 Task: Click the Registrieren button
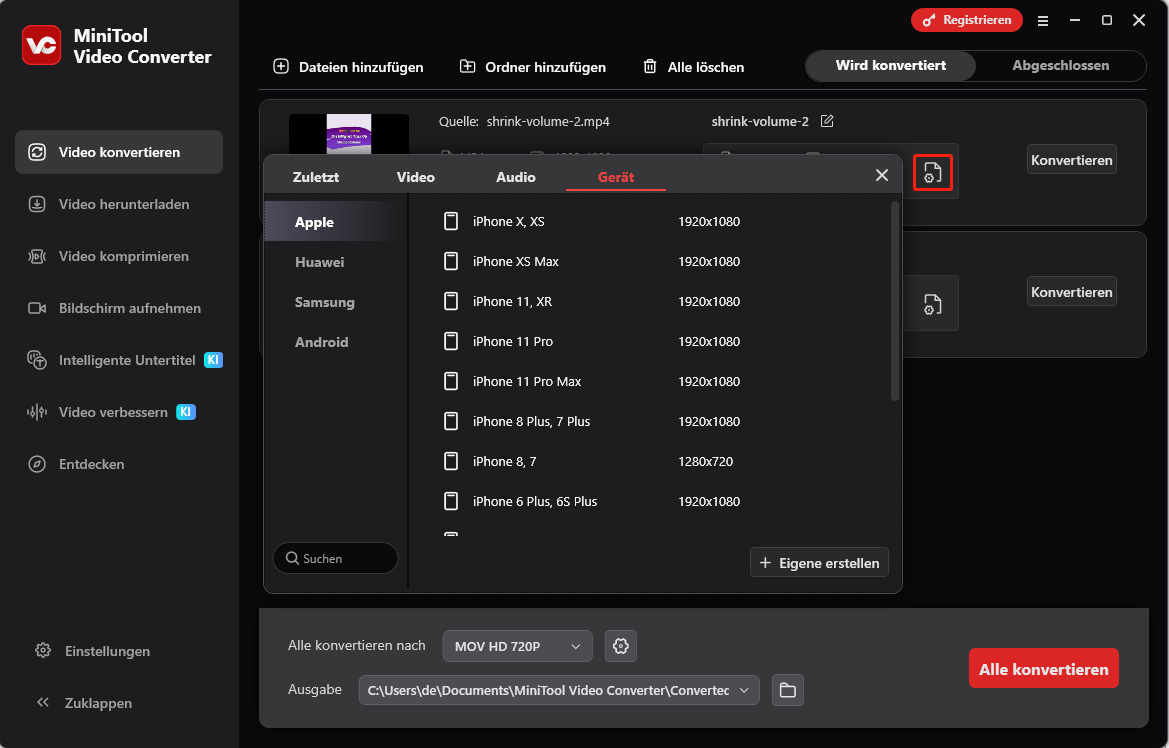[x=966, y=20]
